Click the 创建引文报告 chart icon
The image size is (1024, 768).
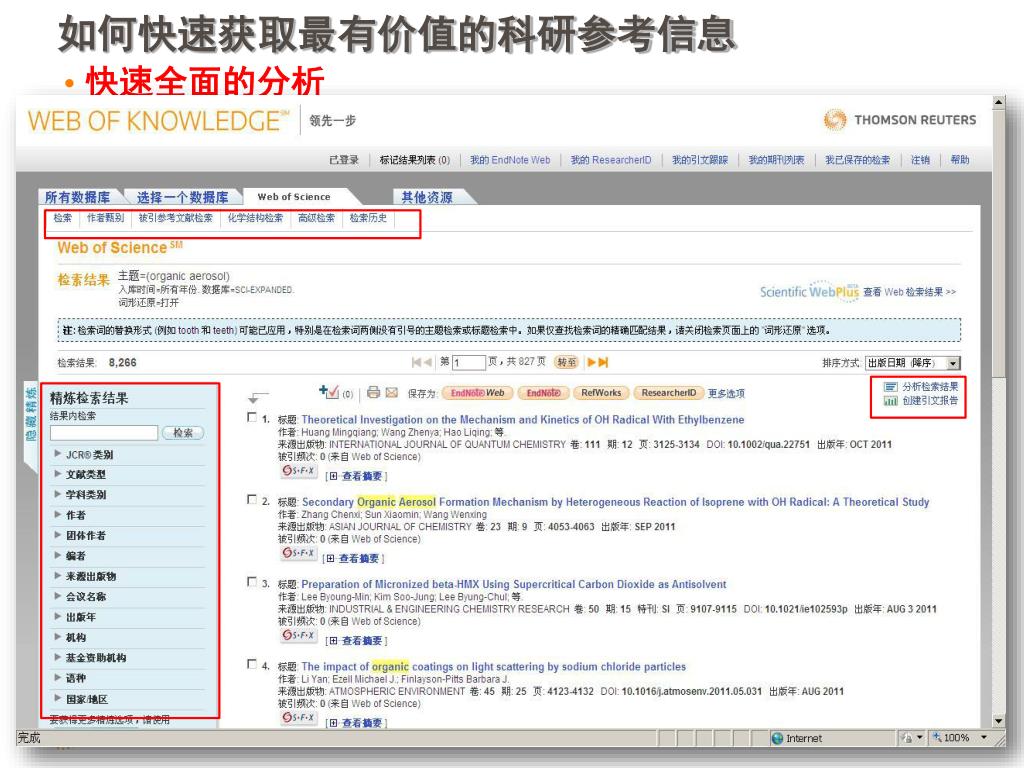click(890, 400)
